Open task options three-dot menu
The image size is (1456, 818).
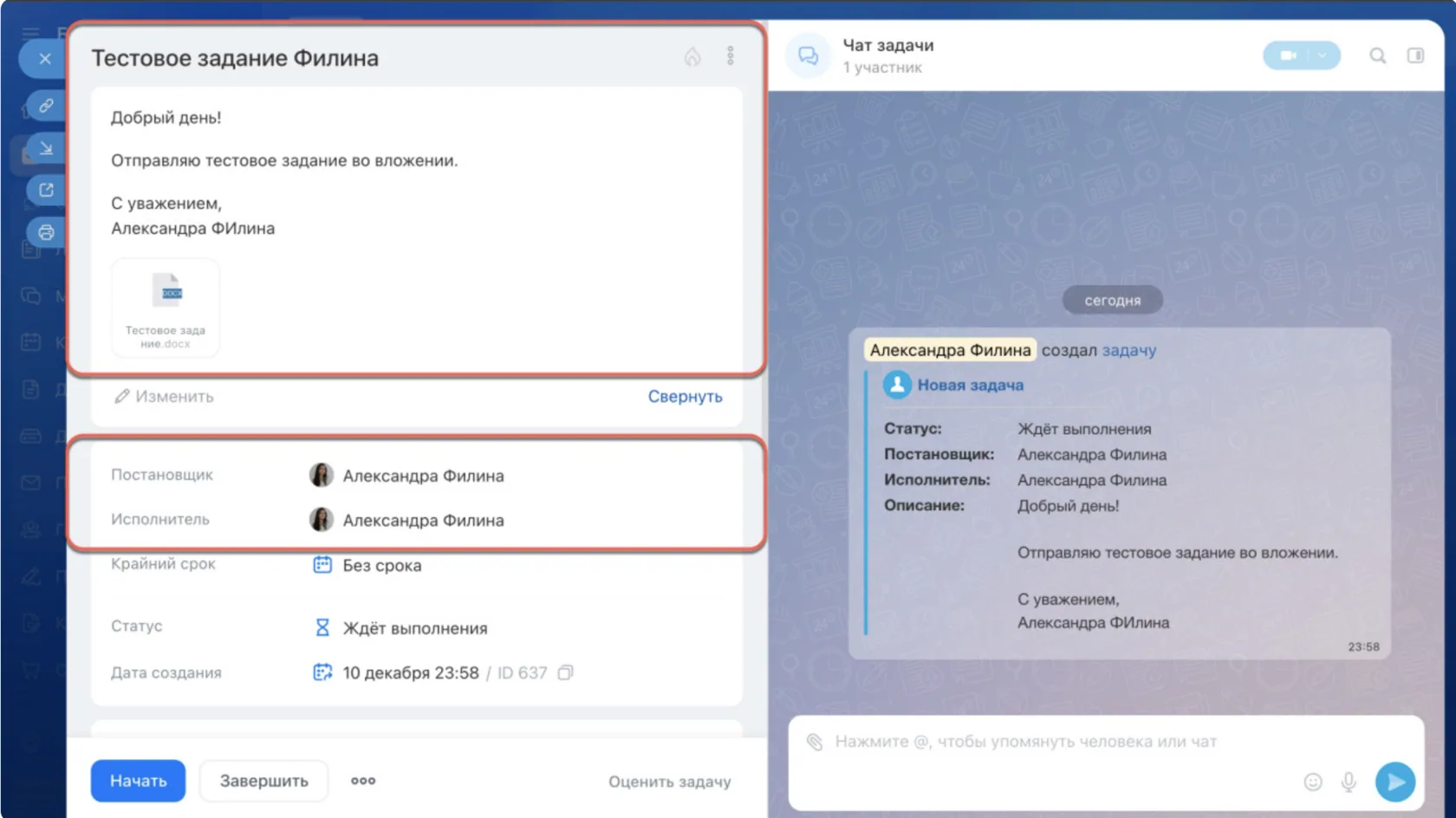click(x=731, y=56)
